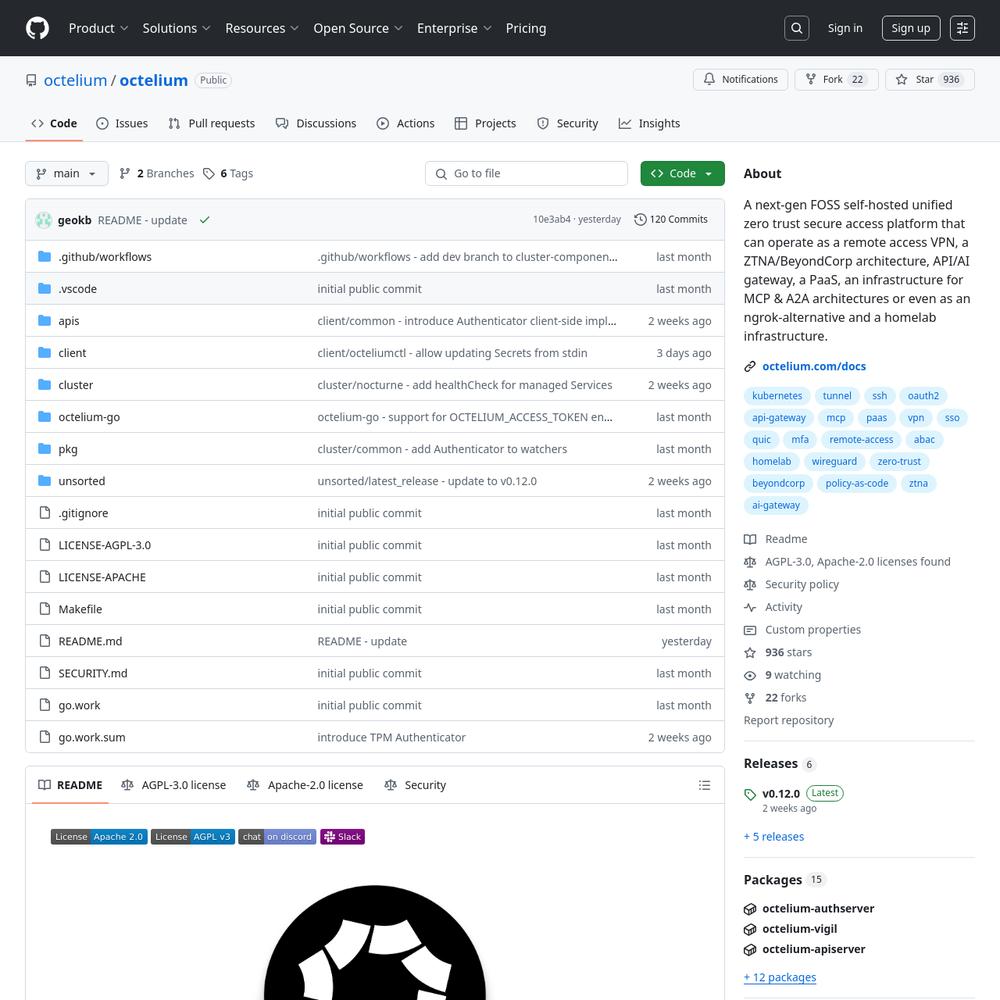Screen dimensions: 1000x1000
Task: Click the + 5 releases link
Action: pos(774,837)
